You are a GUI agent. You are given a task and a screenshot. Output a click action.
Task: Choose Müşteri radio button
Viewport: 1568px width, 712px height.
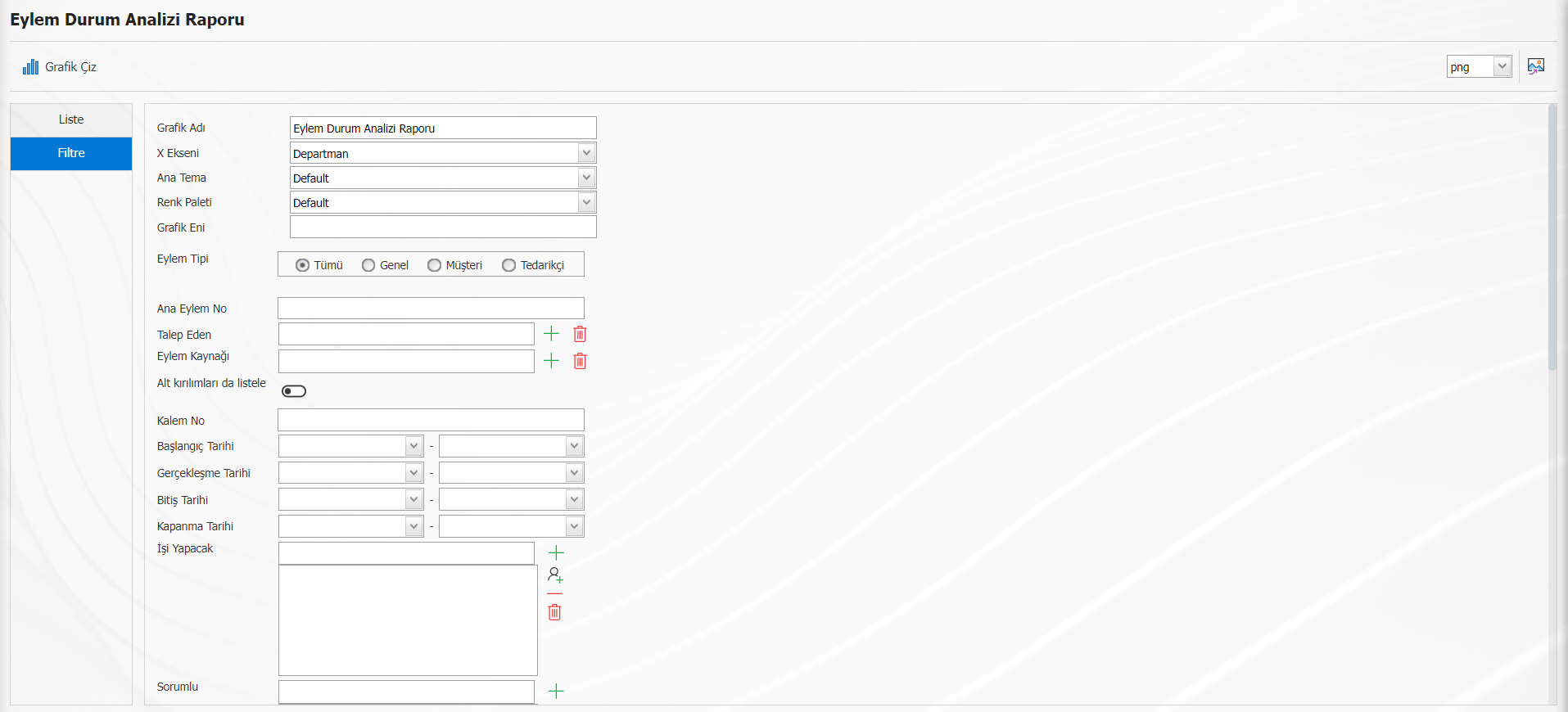pos(434,265)
